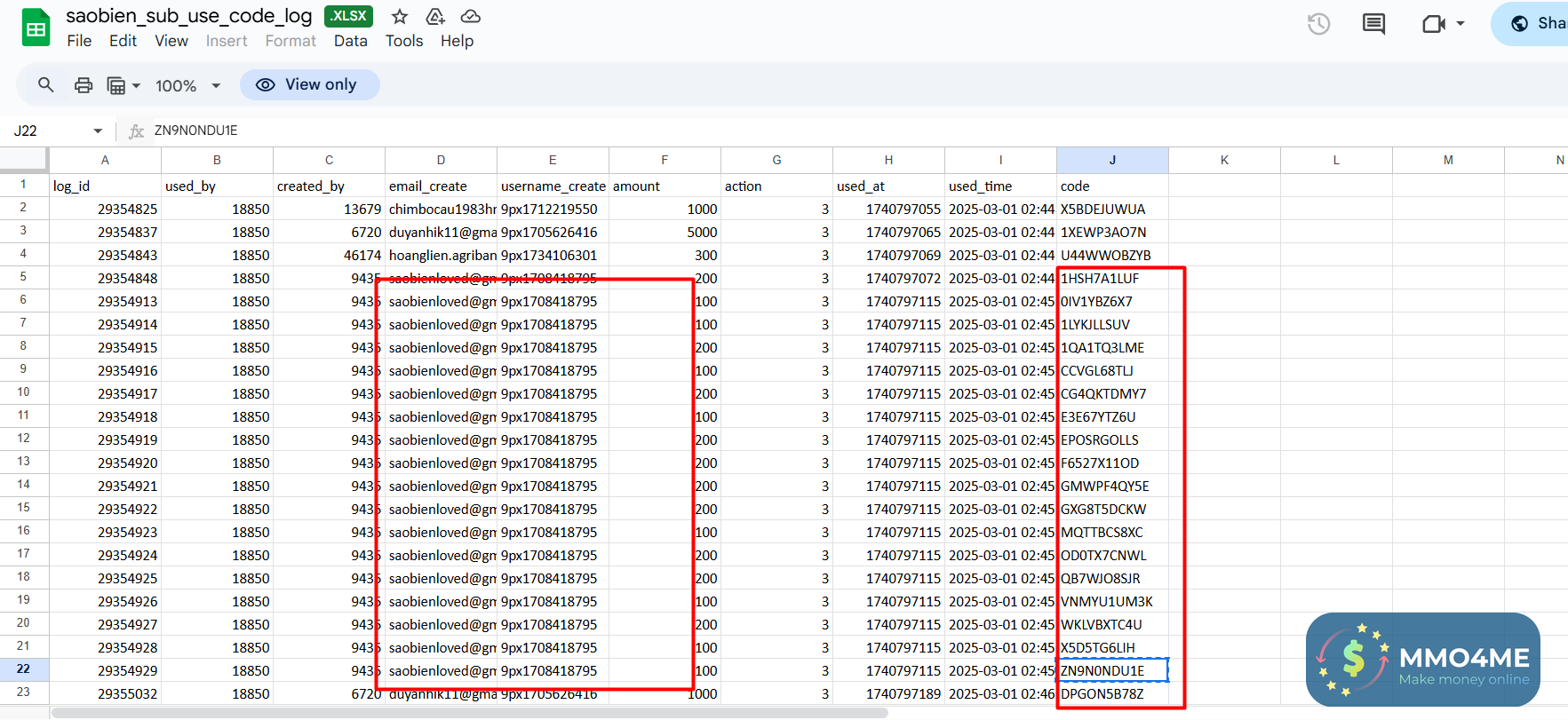1568x720 pixels.
Task: Click the horizontal scrollbar at bottom
Action: pos(469,713)
